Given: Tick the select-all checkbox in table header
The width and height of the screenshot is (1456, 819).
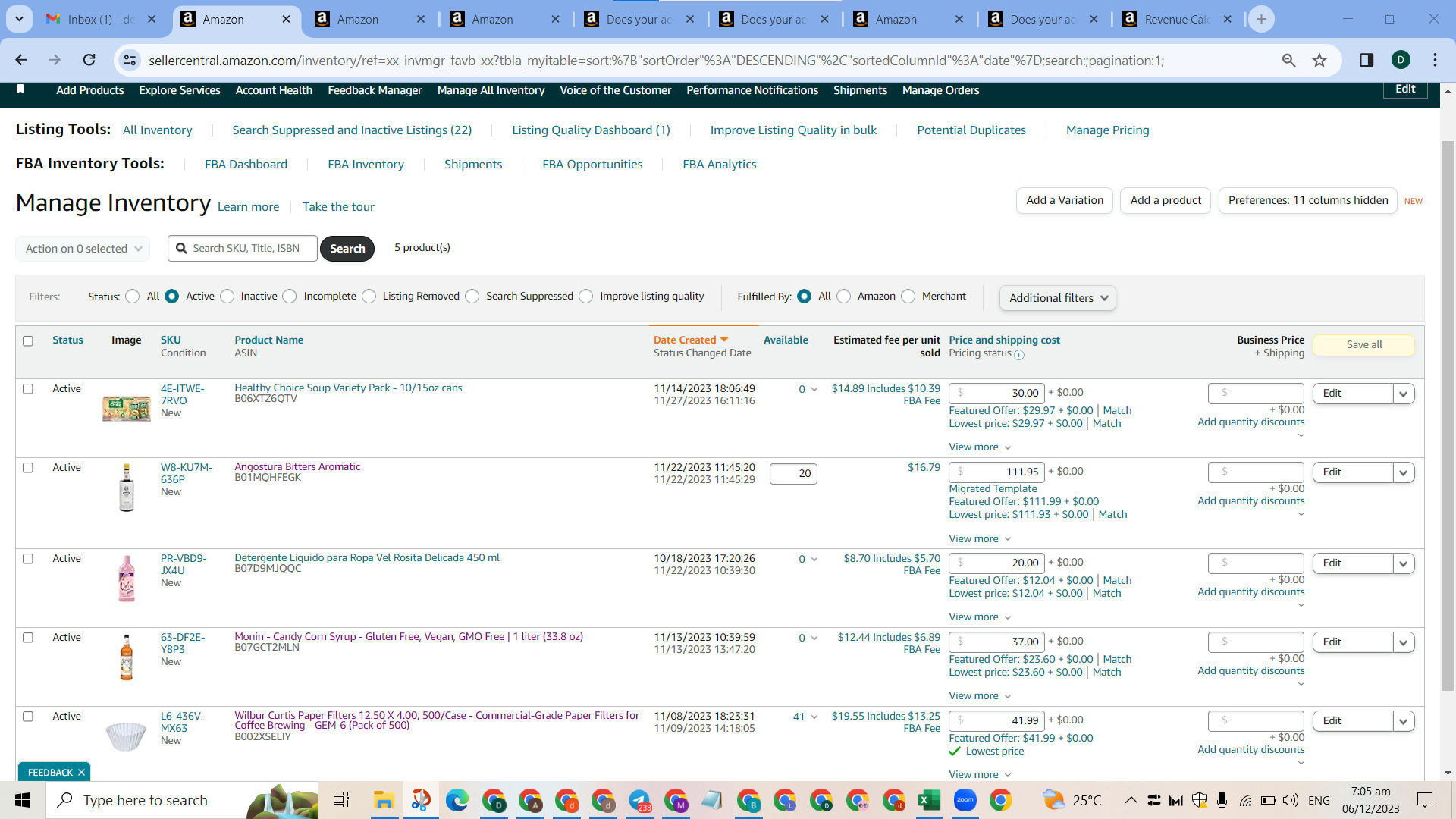Looking at the screenshot, I should tap(28, 341).
